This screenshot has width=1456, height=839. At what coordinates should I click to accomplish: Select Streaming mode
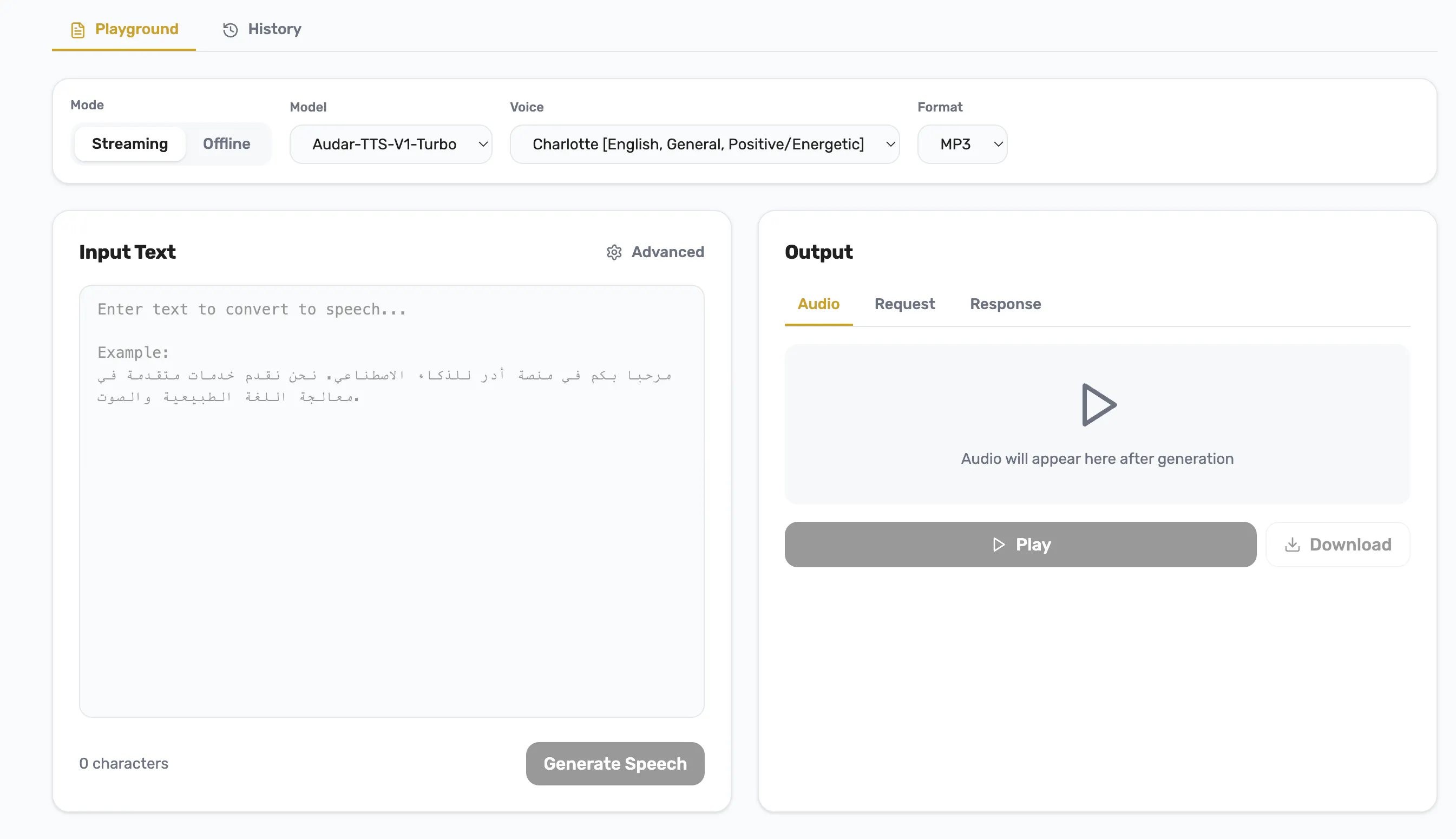point(130,143)
